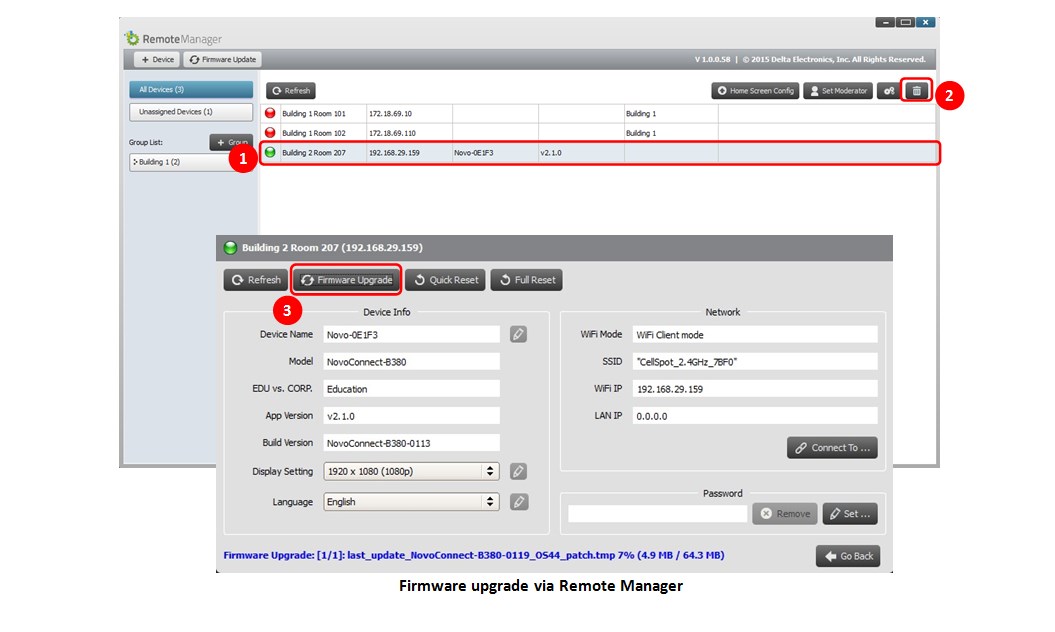This screenshot has height=632, width=1055.
Task: Select Unassigned Devices (1) filter
Action: click(191, 112)
